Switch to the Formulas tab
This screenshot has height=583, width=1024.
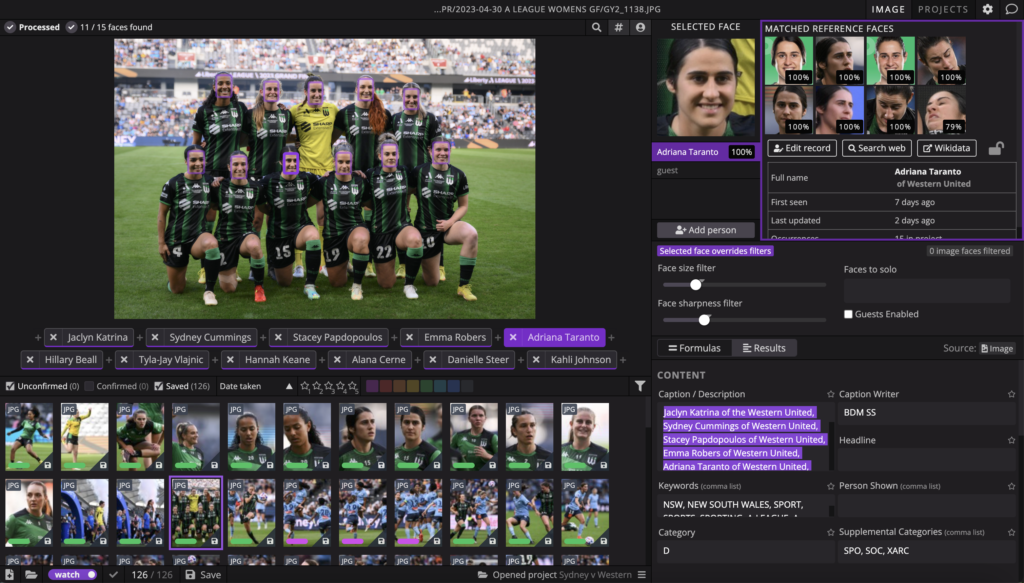coord(693,348)
